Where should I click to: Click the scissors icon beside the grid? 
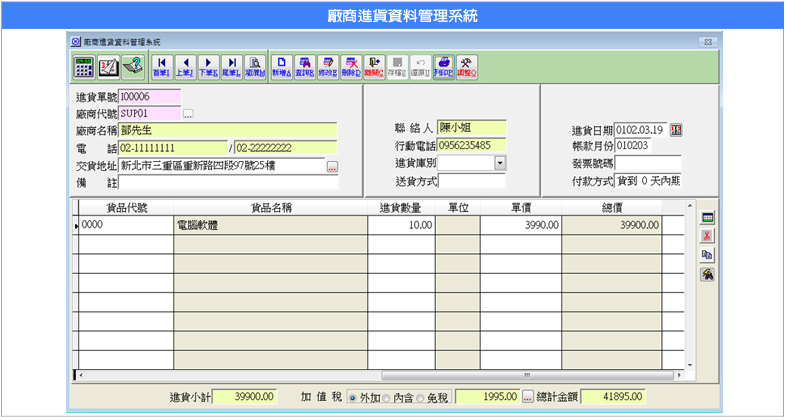click(x=707, y=236)
